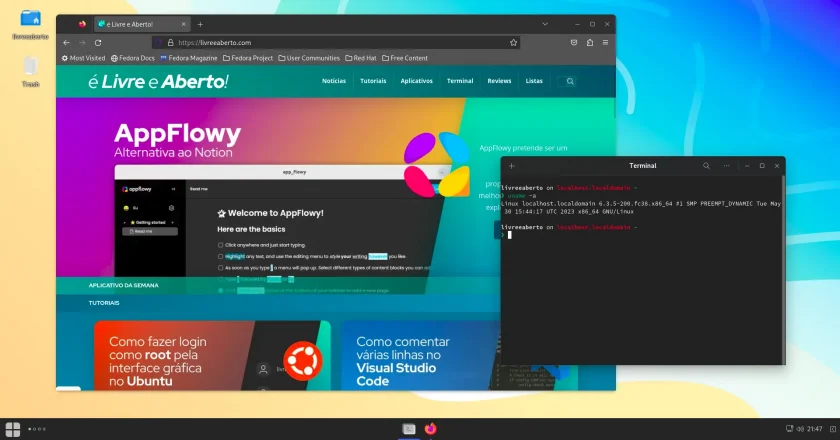Expand the Firefox list all tabs chevron
Image resolution: width=840 pixels, height=440 pixels.
click(x=545, y=24)
